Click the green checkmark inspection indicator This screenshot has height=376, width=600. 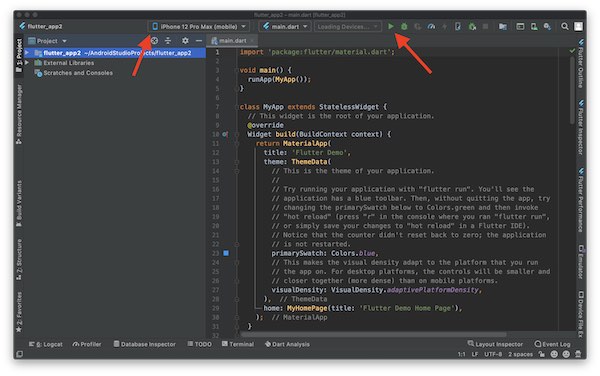point(572,50)
